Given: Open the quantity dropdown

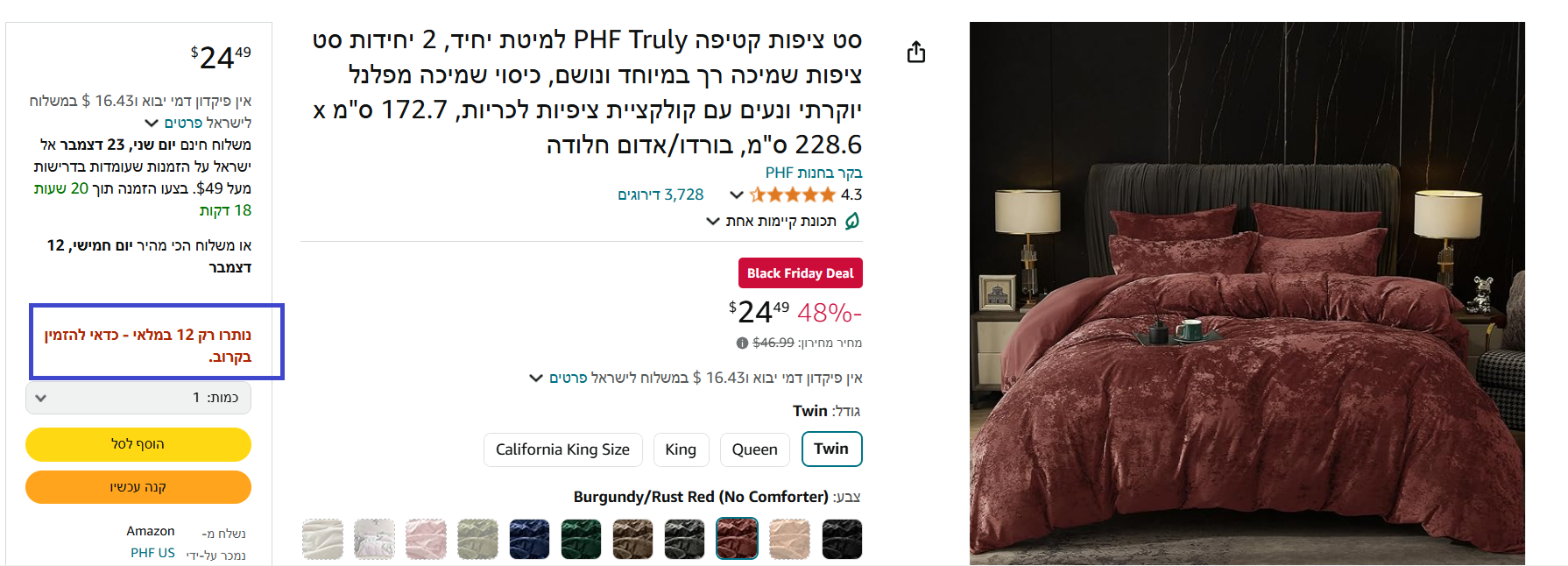Looking at the screenshot, I should click(138, 398).
